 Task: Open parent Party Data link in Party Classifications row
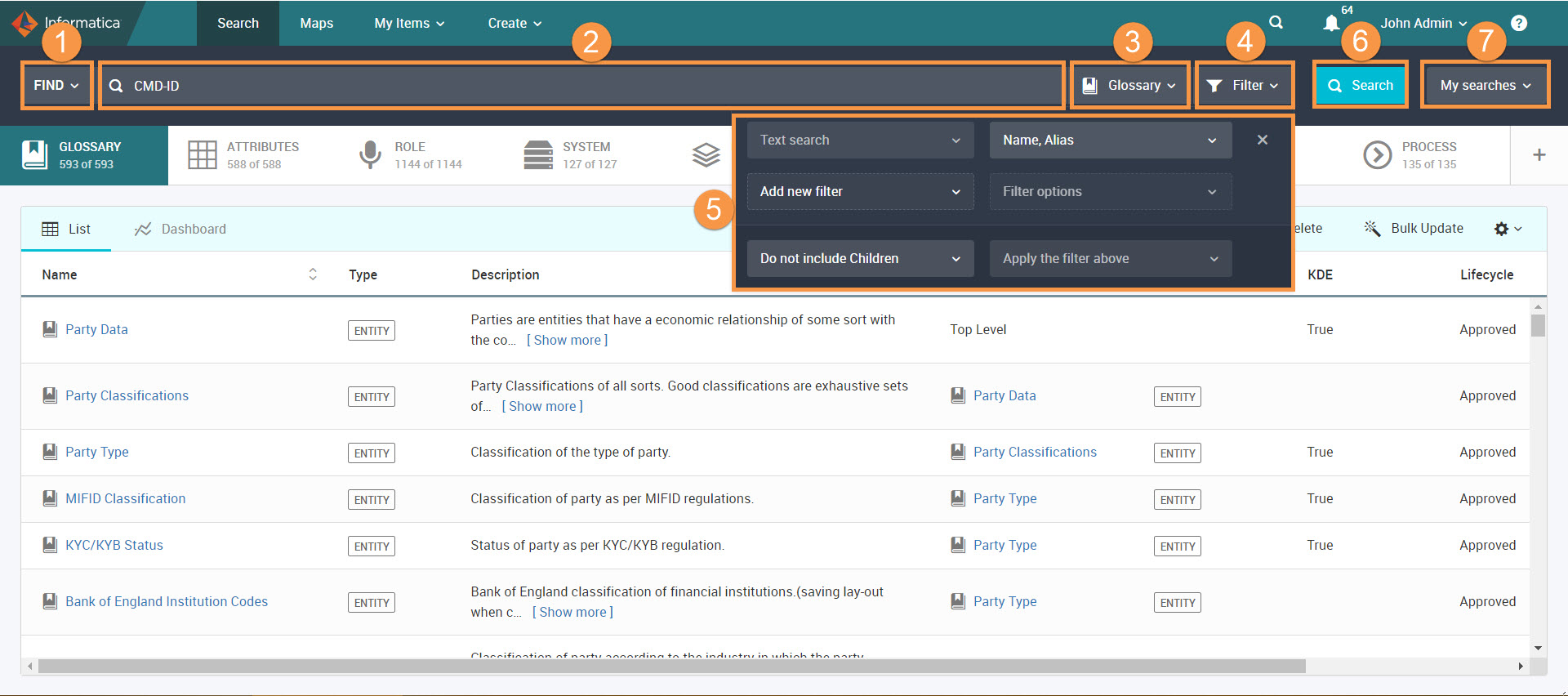coord(1004,395)
